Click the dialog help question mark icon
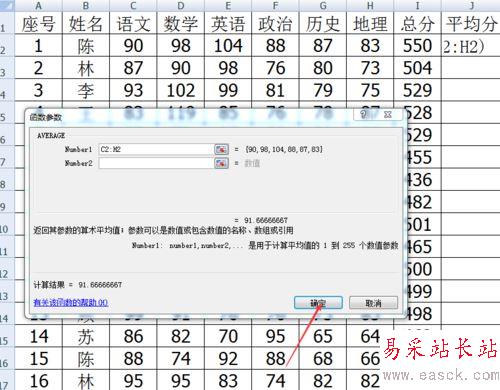The width and height of the screenshot is (500, 390). [x=364, y=115]
